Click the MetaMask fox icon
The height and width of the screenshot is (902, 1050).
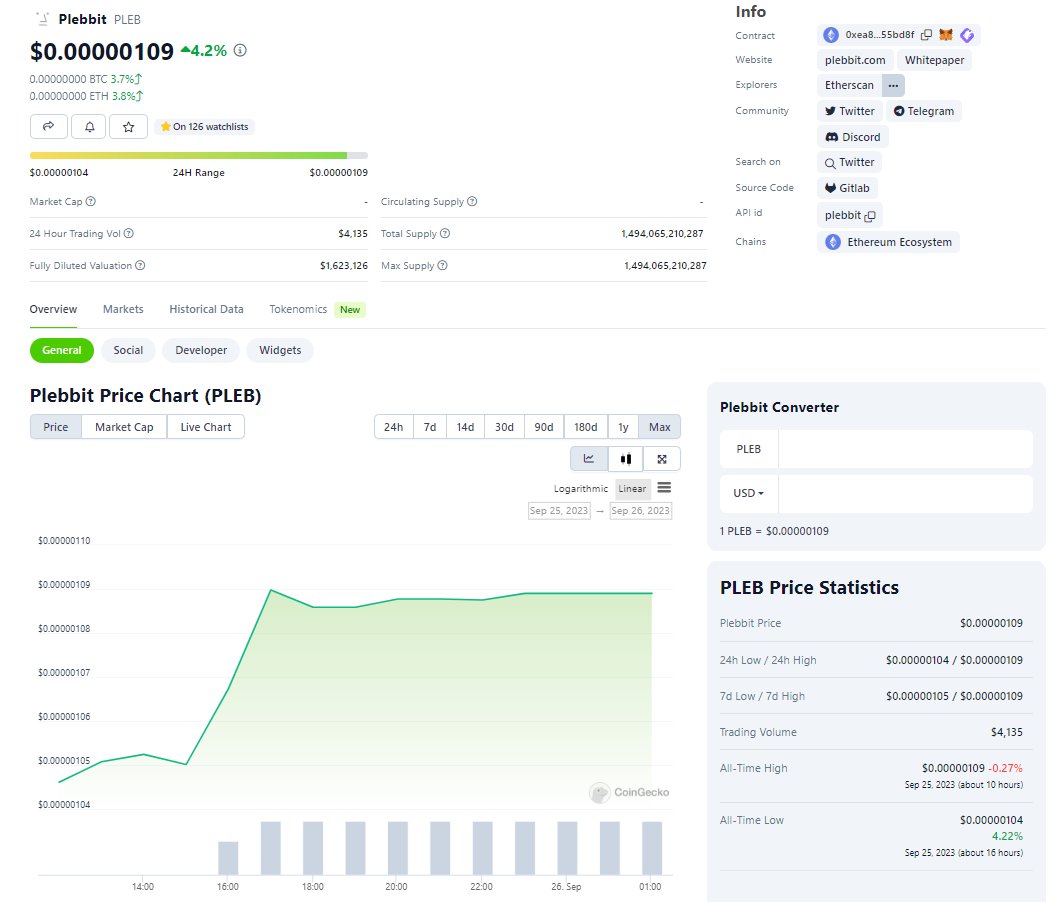click(x=946, y=35)
